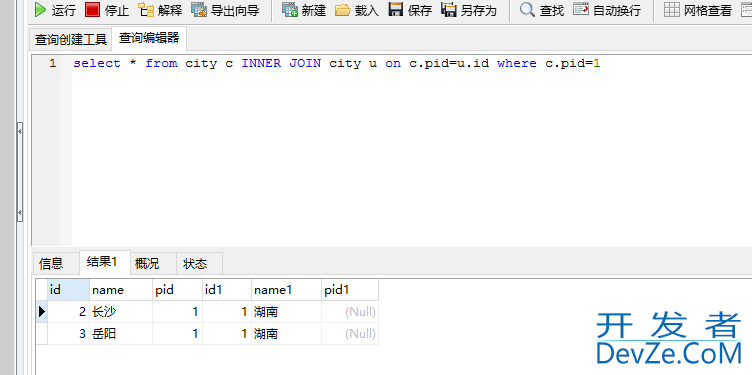
Task: Click the row selector arrow for 长沙 row
Action: [42, 312]
